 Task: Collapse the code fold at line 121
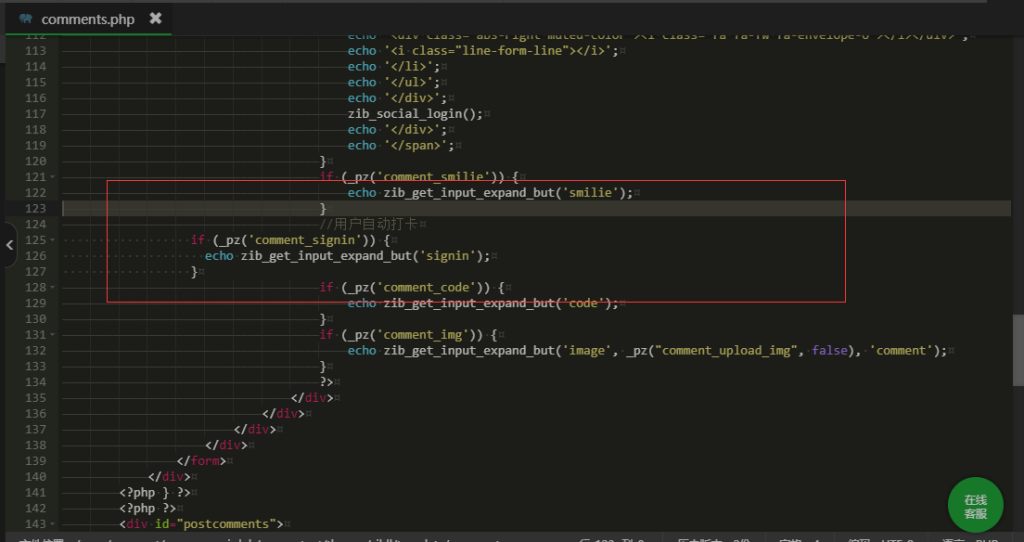(x=53, y=177)
